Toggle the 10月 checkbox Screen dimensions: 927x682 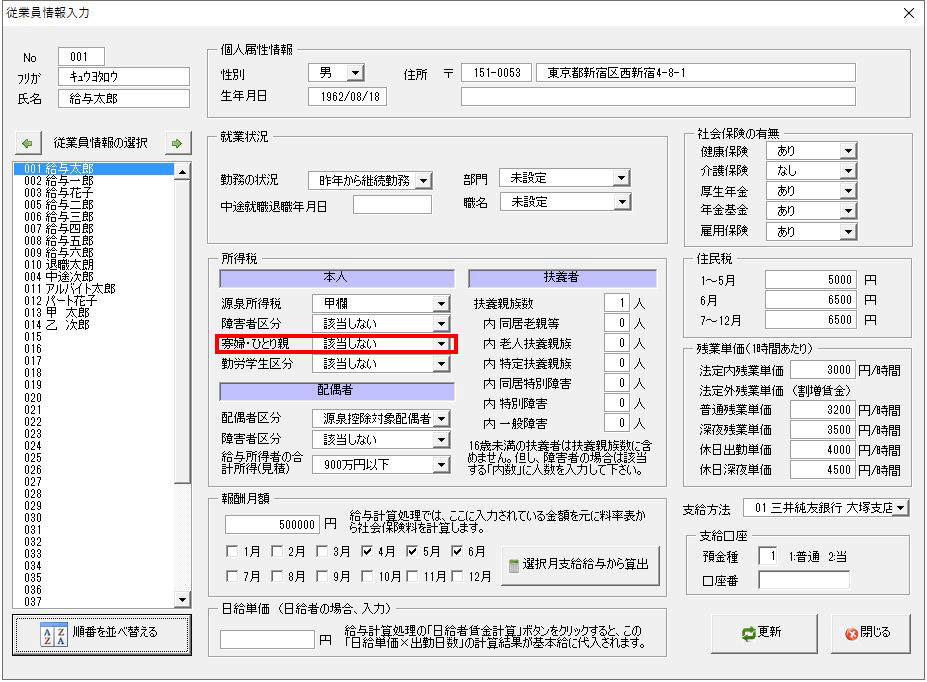pyautogui.click(x=367, y=576)
